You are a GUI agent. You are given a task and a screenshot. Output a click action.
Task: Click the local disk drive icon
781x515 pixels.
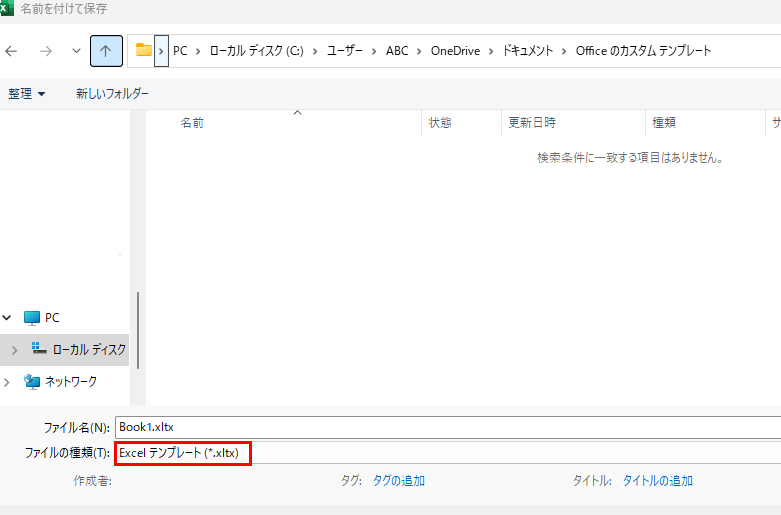[40, 349]
